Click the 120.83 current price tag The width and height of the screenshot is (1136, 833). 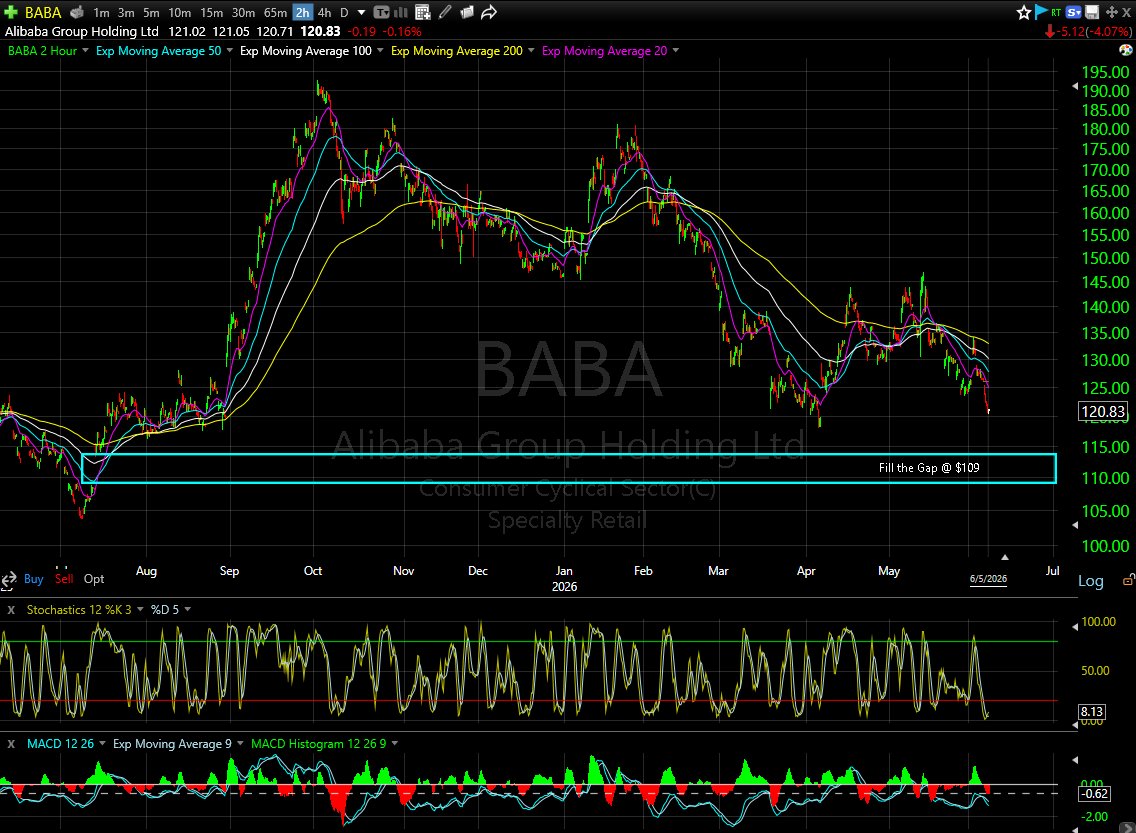coord(1103,412)
